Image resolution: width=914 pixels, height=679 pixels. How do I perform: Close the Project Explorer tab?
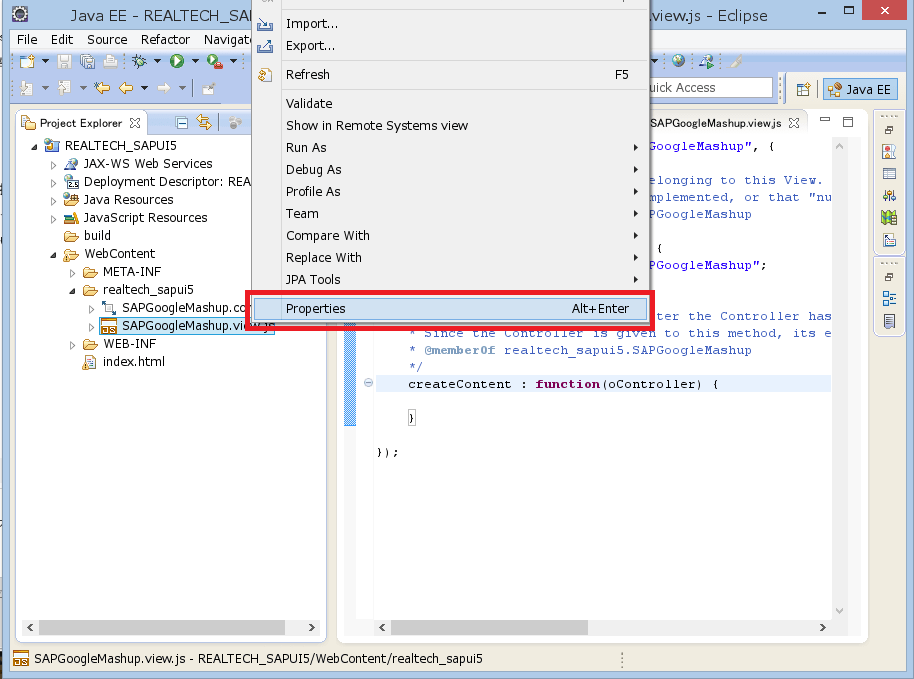click(x=135, y=123)
